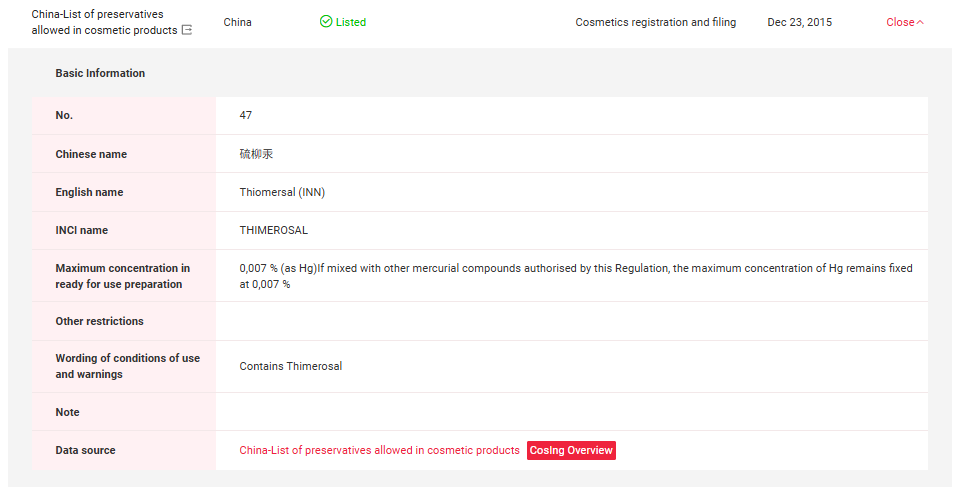This screenshot has width=964, height=487.
Task: Click the Dec 23, 2015 date
Action: click(799, 22)
